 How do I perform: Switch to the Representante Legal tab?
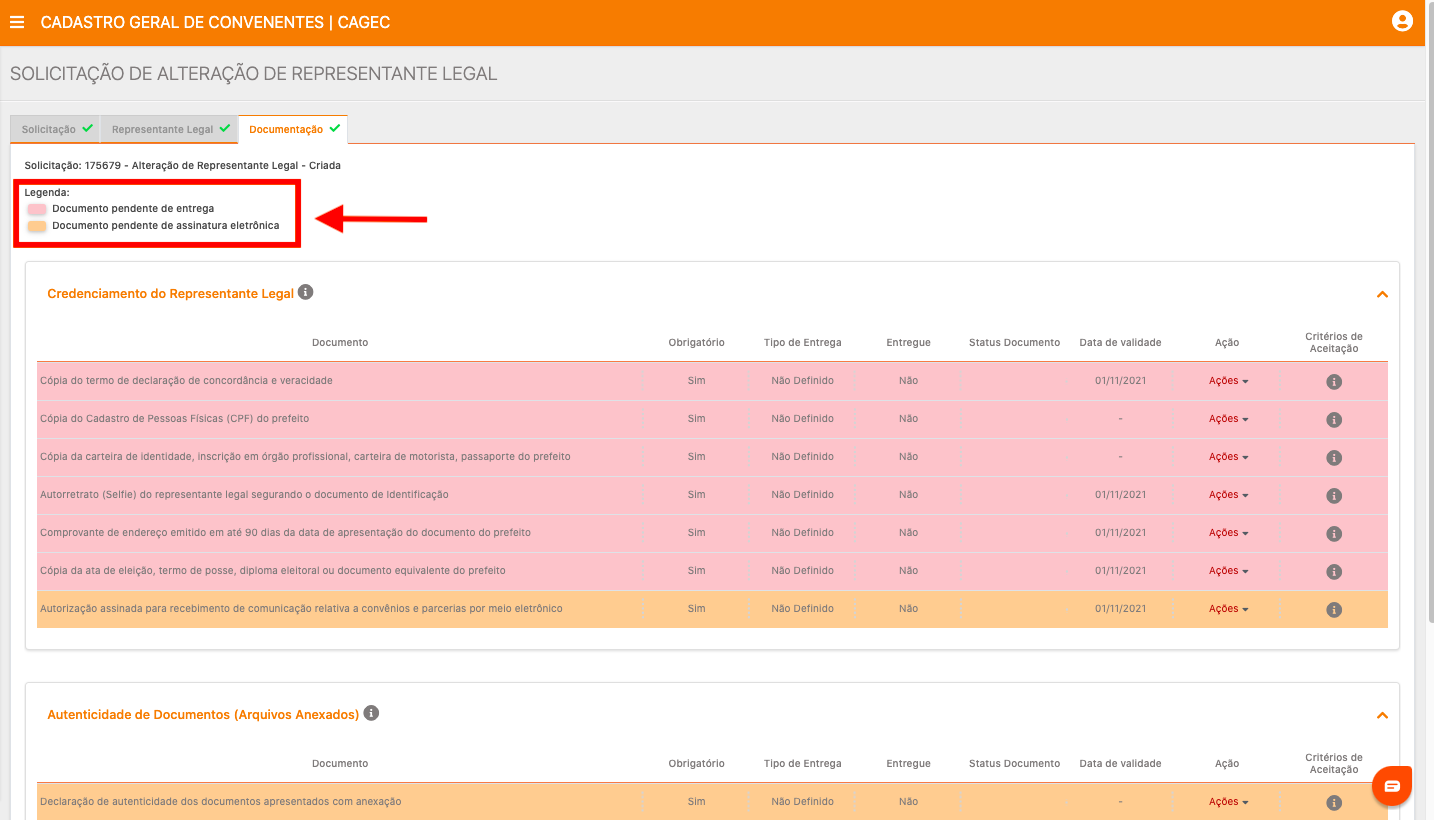click(169, 130)
